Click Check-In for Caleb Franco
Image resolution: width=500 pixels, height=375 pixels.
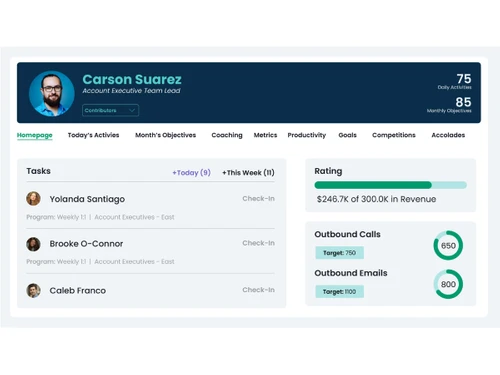(x=258, y=290)
